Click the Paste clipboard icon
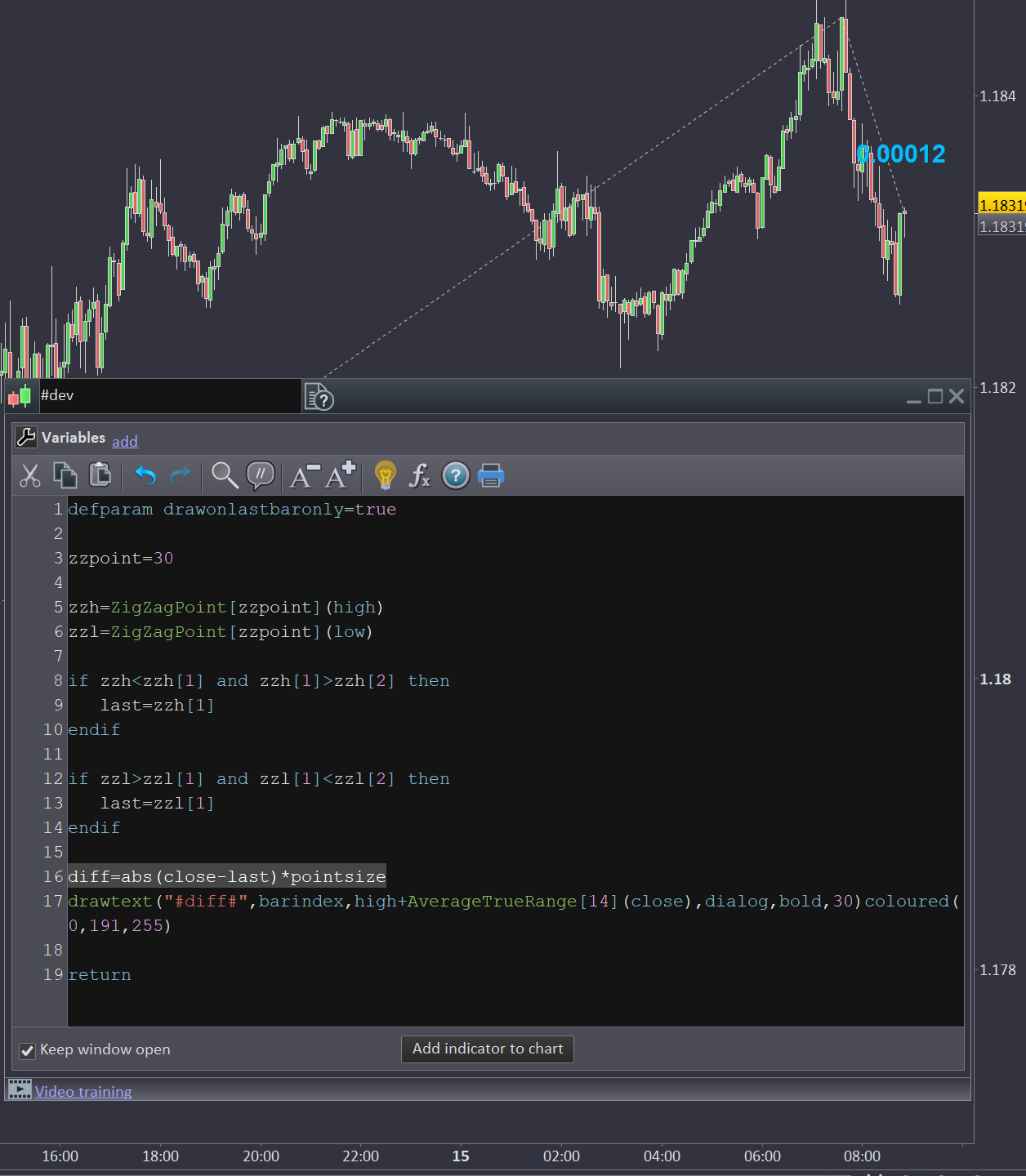The height and width of the screenshot is (1176, 1026). (100, 475)
